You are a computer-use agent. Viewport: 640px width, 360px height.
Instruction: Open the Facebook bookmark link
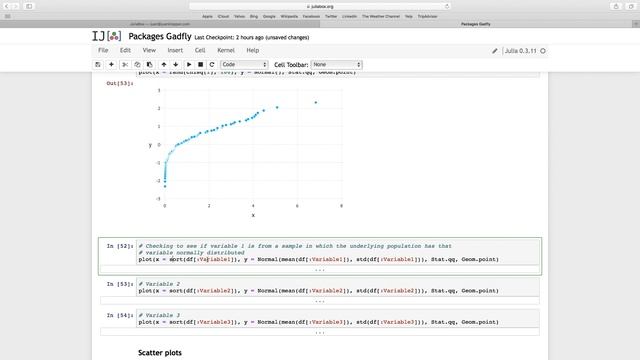click(x=311, y=16)
